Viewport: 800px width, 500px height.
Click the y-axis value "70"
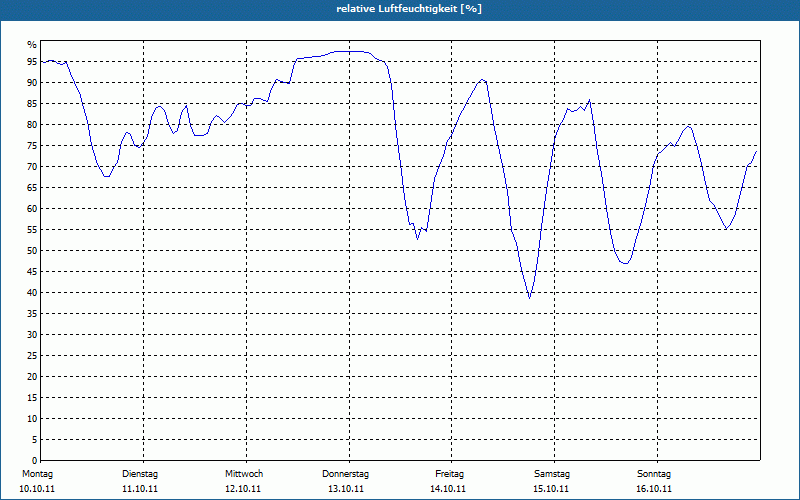coord(32,167)
